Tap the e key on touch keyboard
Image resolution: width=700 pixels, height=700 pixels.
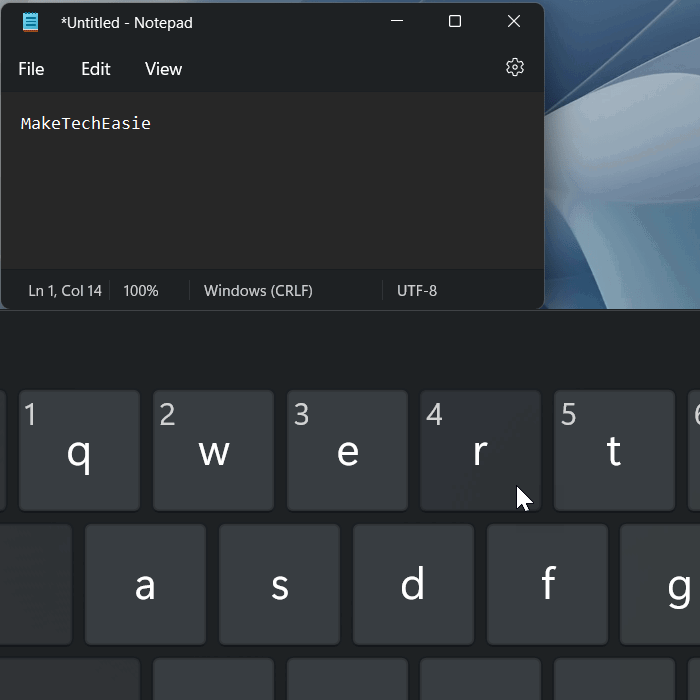pos(347,450)
